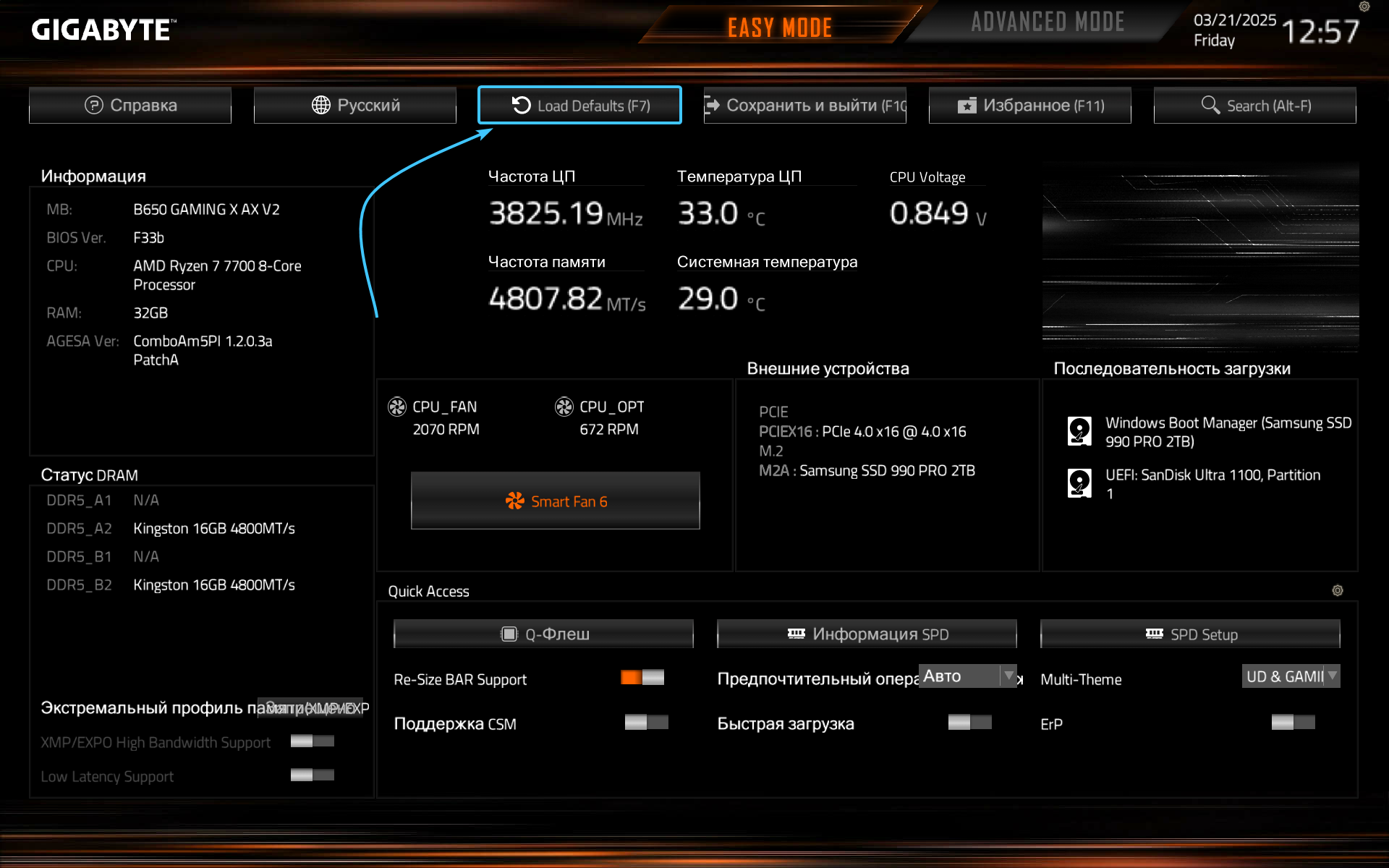Image resolution: width=1389 pixels, height=868 pixels.
Task: Click the reload icon in Load Defaults
Action: tap(522, 106)
